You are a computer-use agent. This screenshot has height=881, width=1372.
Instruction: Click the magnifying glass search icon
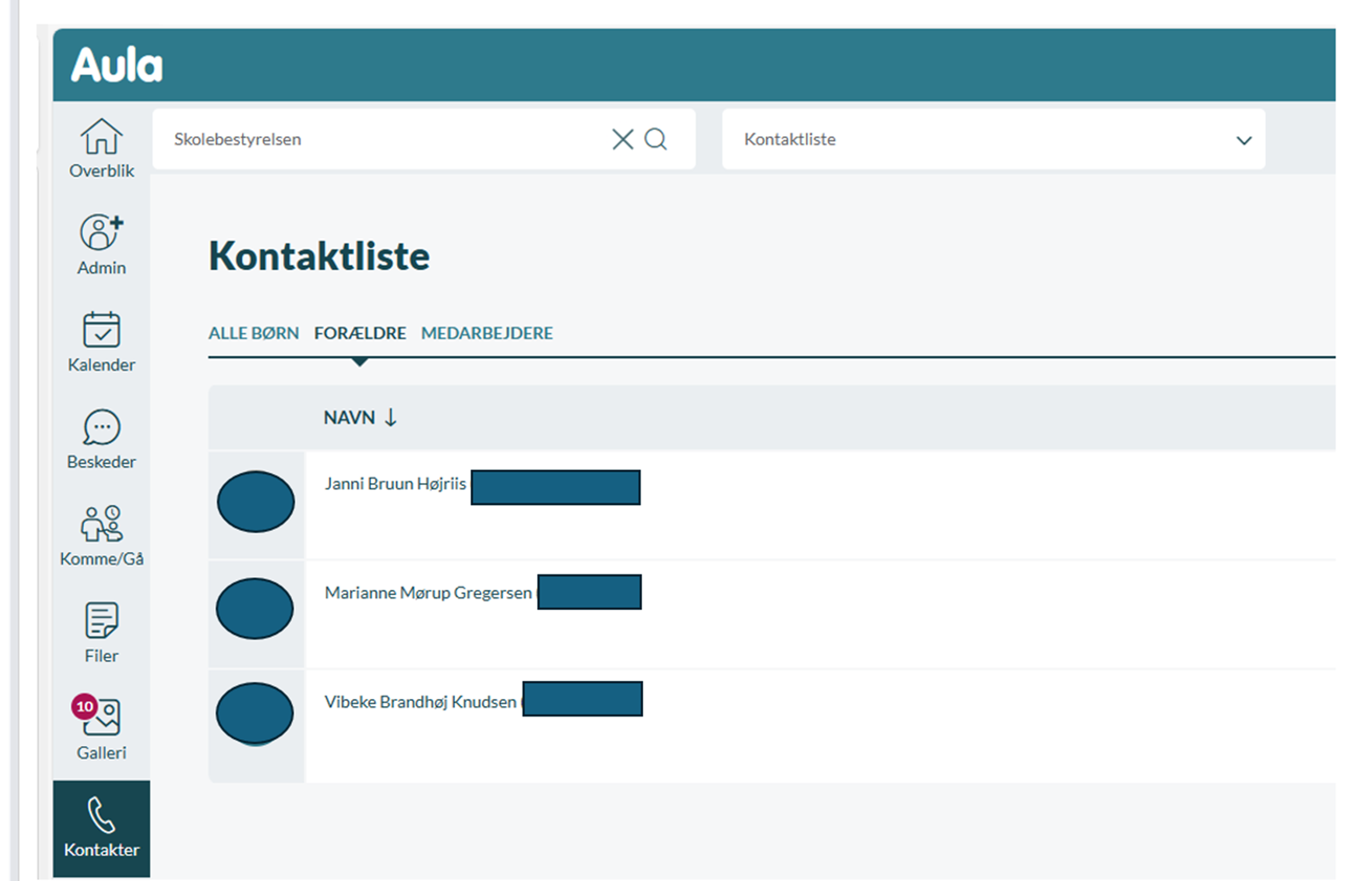point(656,139)
